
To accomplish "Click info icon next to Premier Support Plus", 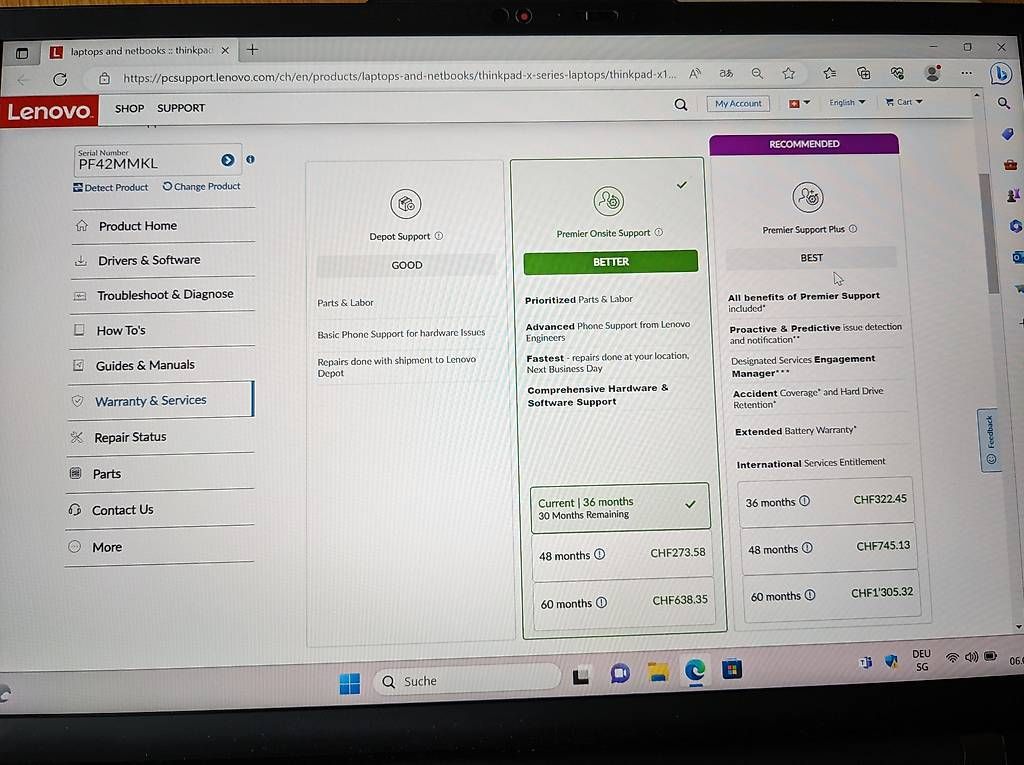I will [853, 229].
